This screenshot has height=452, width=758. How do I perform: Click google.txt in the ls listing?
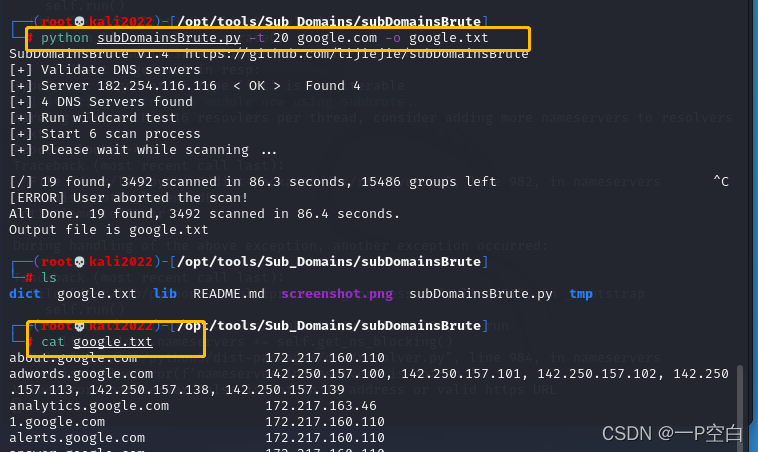97,293
